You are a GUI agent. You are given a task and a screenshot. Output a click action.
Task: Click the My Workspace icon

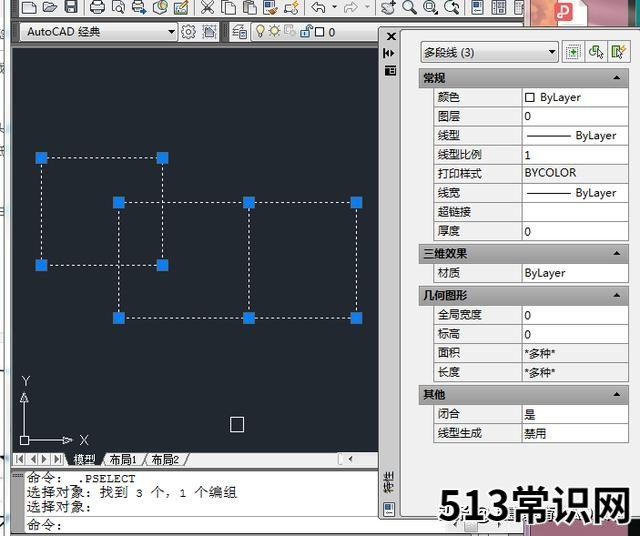(209, 32)
